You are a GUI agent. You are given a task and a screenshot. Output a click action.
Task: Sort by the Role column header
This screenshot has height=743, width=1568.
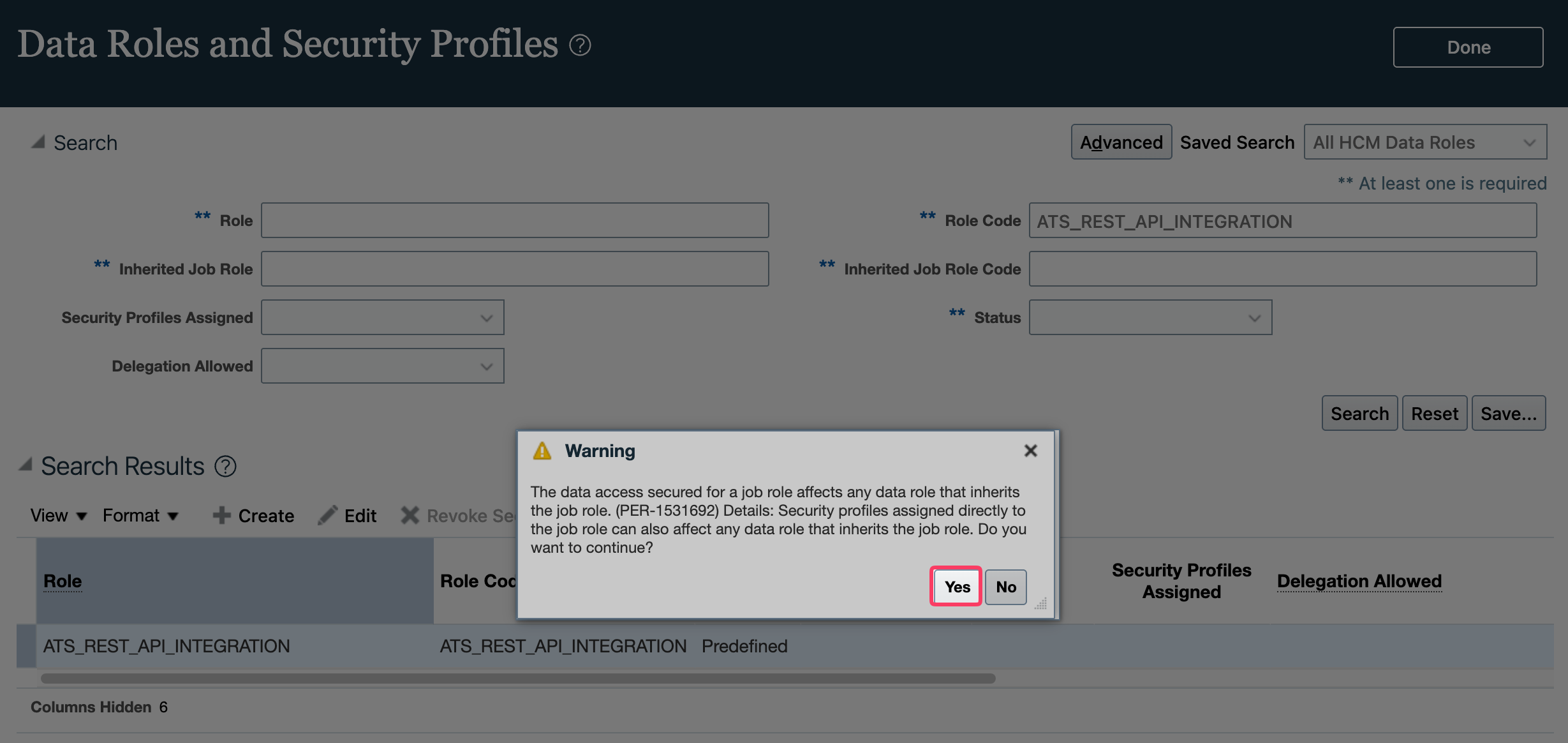(x=63, y=581)
